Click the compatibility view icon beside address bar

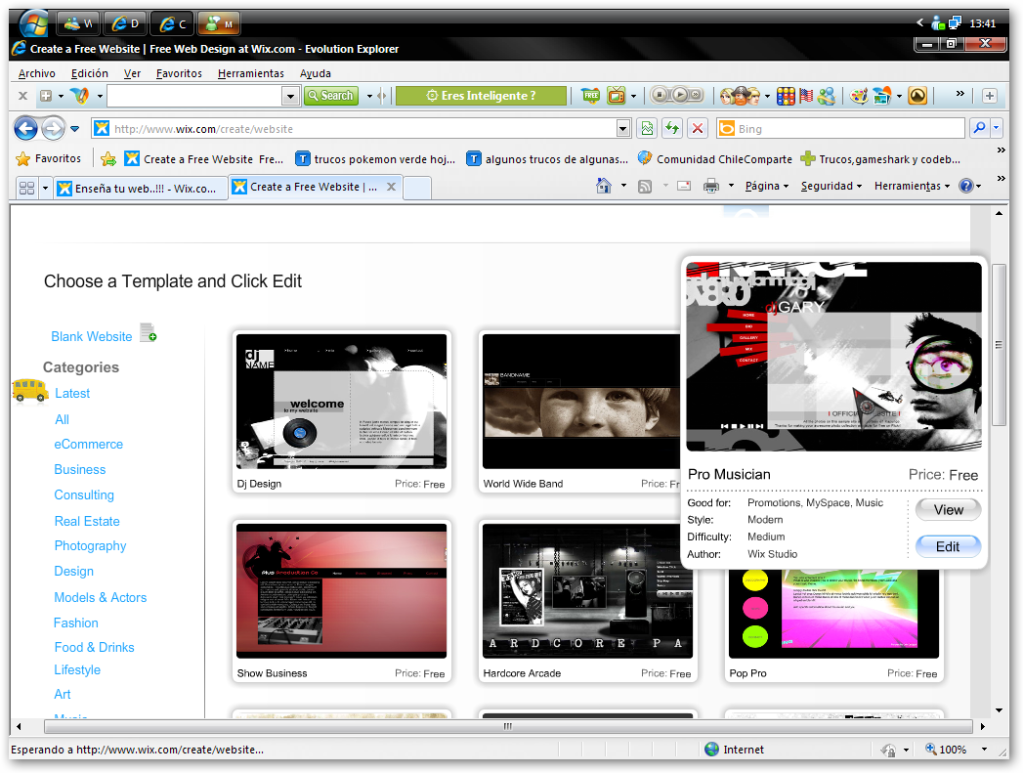click(647, 129)
